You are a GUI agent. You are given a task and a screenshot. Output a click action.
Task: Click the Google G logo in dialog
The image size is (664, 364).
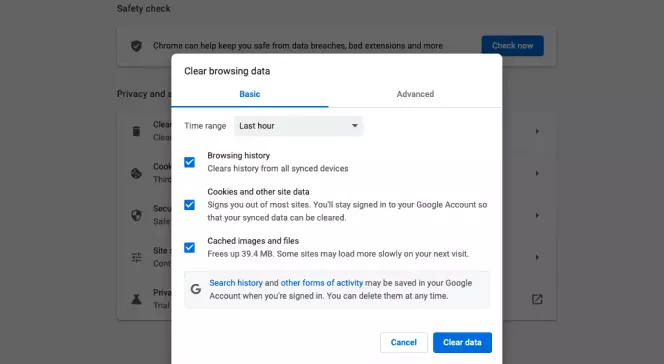(x=196, y=289)
